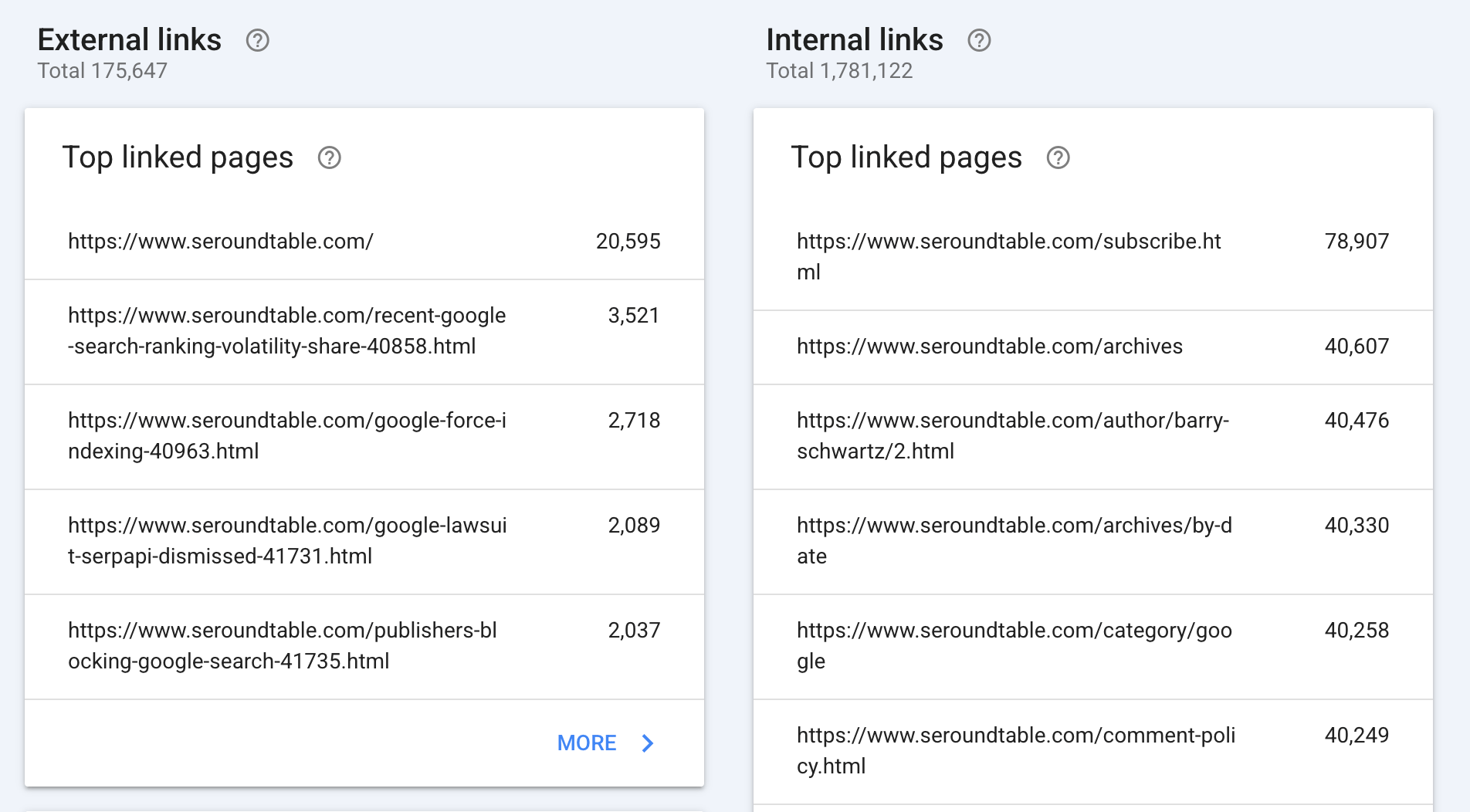
Task: Click internal link count 40,607
Action: tap(1357, 347)
